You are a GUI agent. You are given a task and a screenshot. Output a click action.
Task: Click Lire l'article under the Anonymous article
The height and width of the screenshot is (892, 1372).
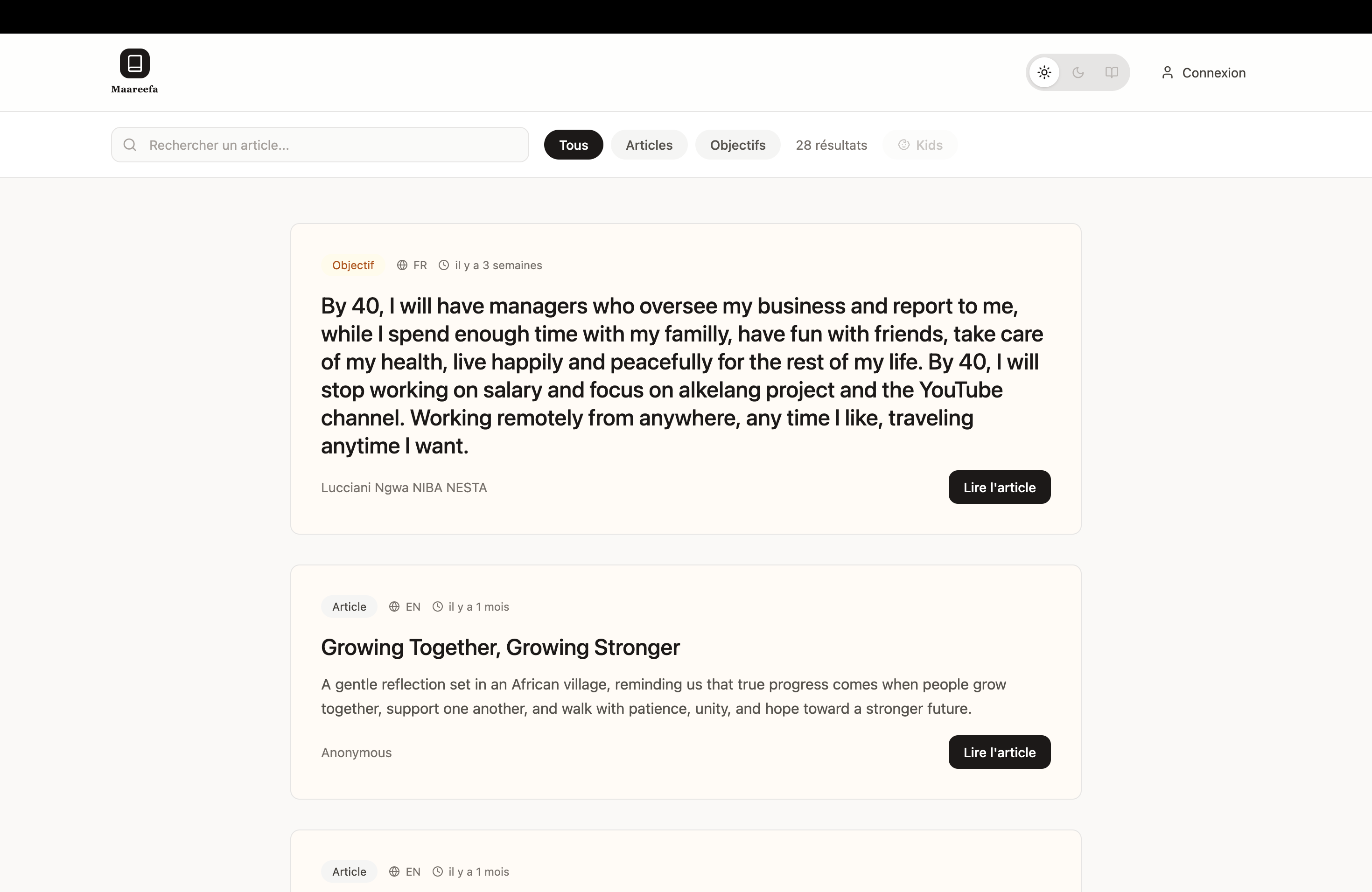coord(999,752)
